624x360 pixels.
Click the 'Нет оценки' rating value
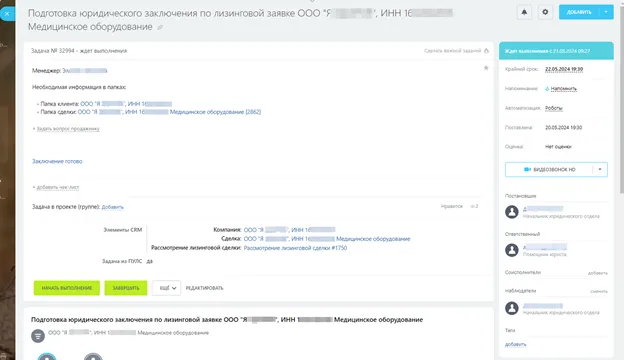coord(558,147)
